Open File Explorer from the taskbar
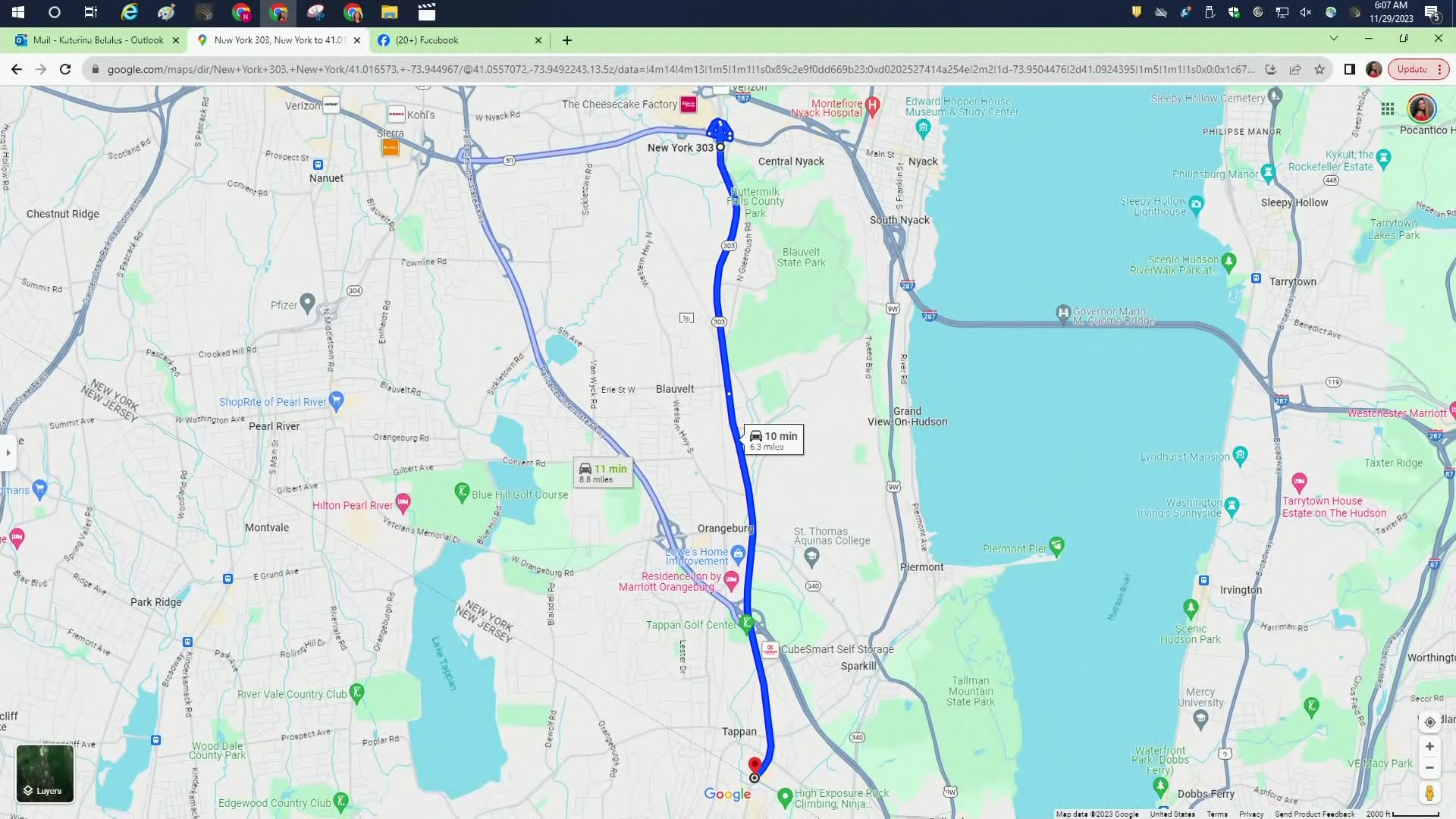The image size is (1456, 819). 390,13
